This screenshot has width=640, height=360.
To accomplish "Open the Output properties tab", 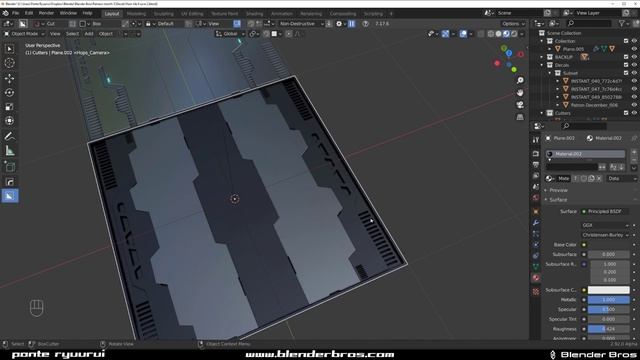I will (x=536, y=164).
